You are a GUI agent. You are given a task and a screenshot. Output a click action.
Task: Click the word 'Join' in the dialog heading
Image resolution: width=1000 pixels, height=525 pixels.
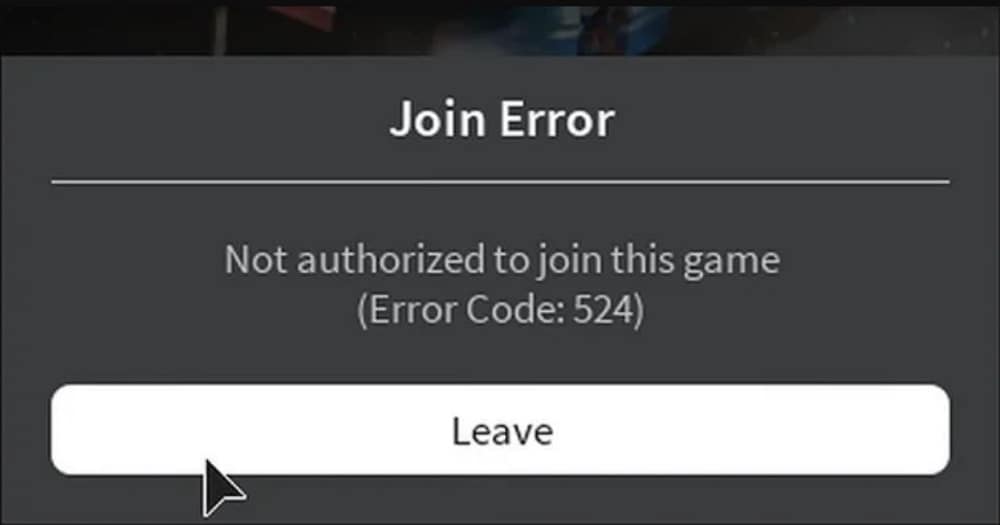point(438,121)
